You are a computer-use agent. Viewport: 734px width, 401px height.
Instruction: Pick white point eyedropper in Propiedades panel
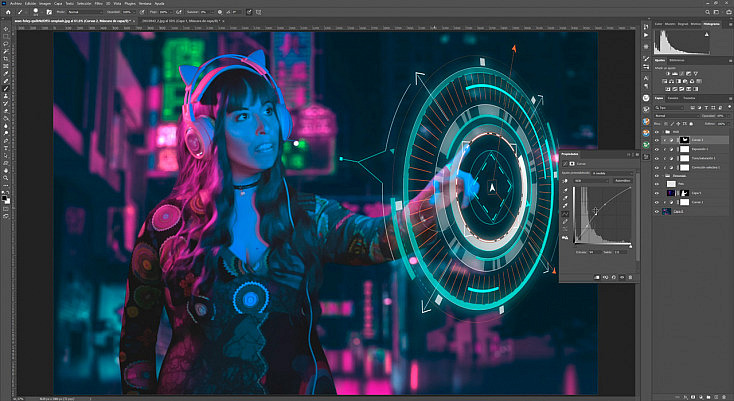[565, 205]
